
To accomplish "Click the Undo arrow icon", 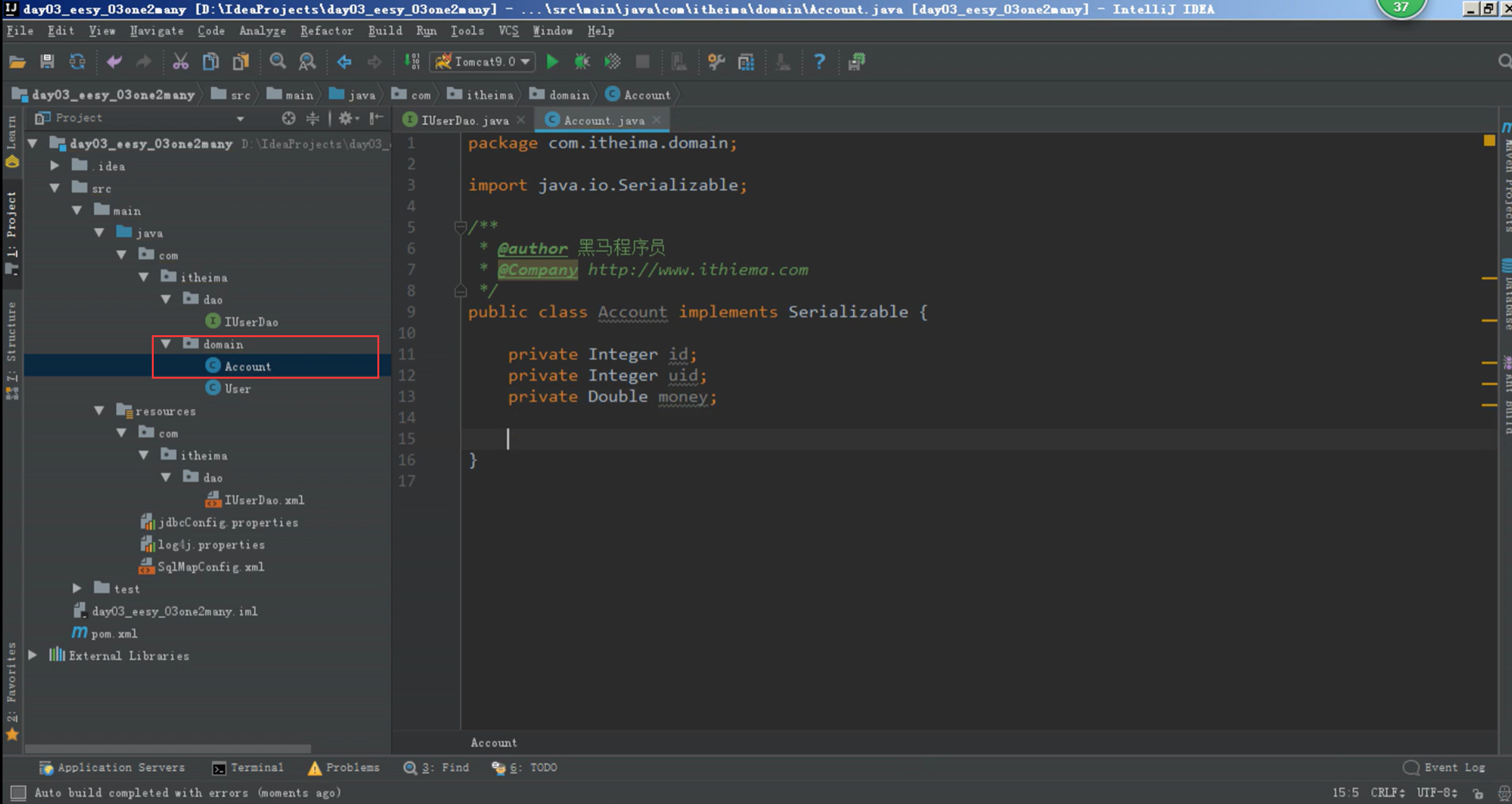I will [x=114, y=62].
